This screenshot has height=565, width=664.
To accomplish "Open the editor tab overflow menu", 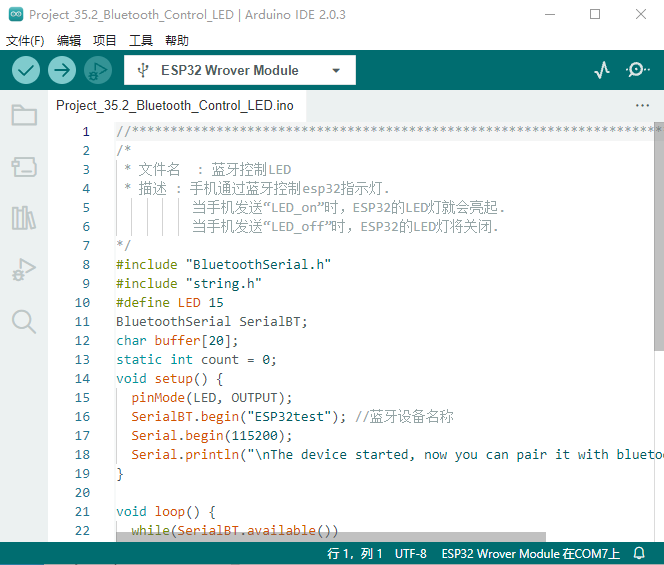I will [x=642, y=105].
